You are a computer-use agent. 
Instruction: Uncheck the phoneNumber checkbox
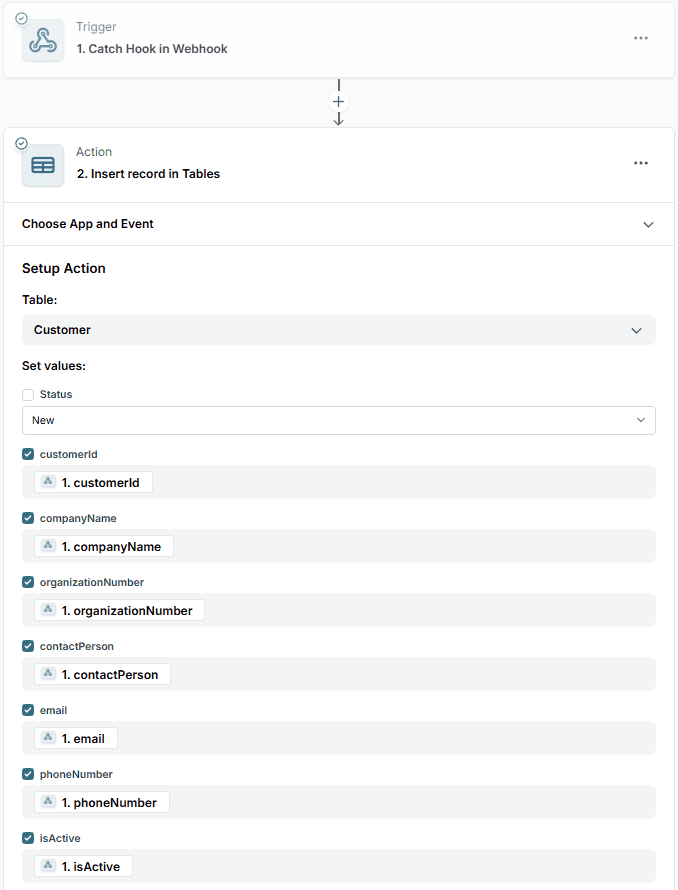pyautogui.click(x=28, y=774)
